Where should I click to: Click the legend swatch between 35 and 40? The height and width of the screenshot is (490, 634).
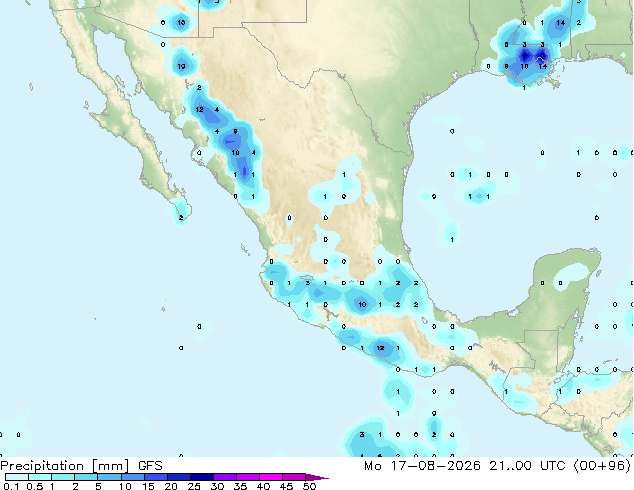247,477
